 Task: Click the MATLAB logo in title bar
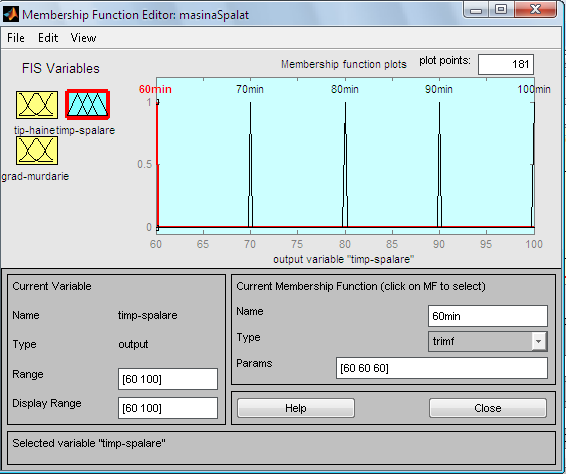pyautogui.click(x=10, y=14)
